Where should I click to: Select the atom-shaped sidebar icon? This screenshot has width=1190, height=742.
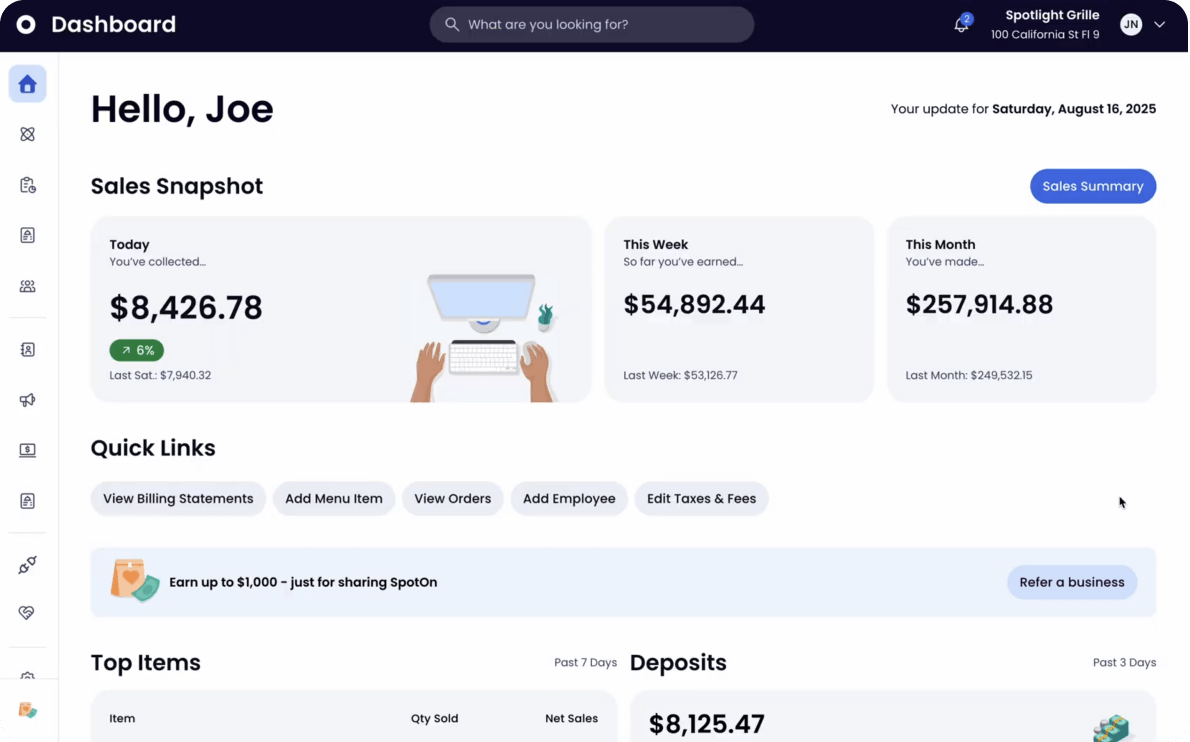tap(27, 134)
